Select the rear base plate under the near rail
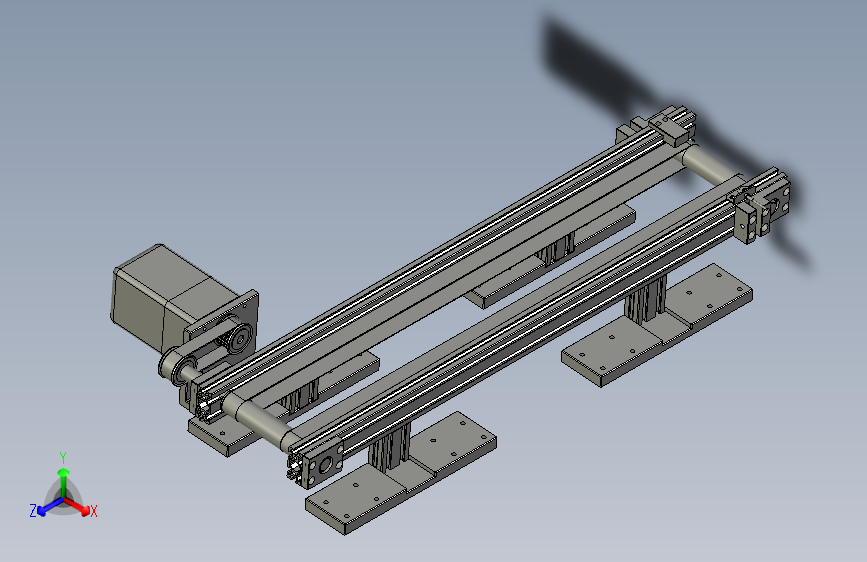The height and width of the screenshot is (562, 867). 657,326
